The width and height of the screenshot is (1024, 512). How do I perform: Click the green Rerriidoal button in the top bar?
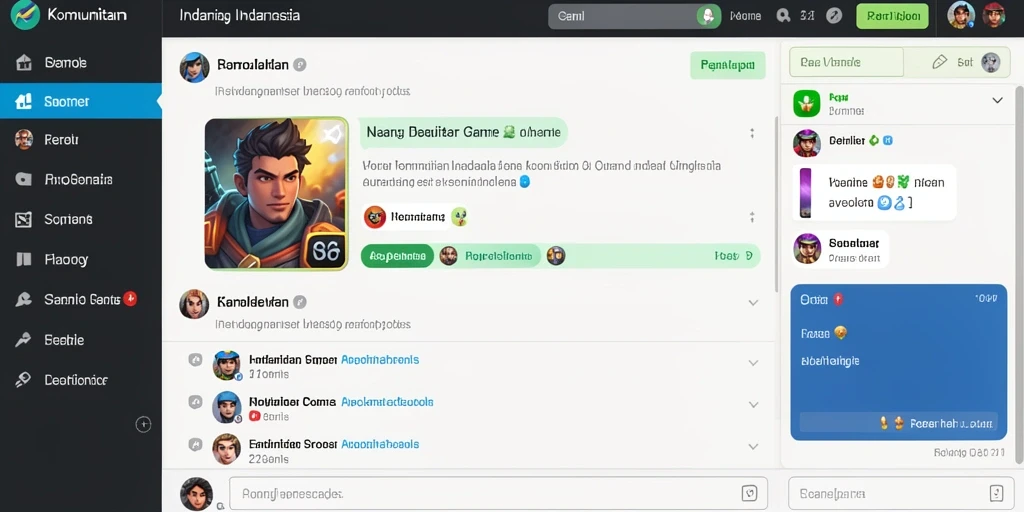(892, 16)
